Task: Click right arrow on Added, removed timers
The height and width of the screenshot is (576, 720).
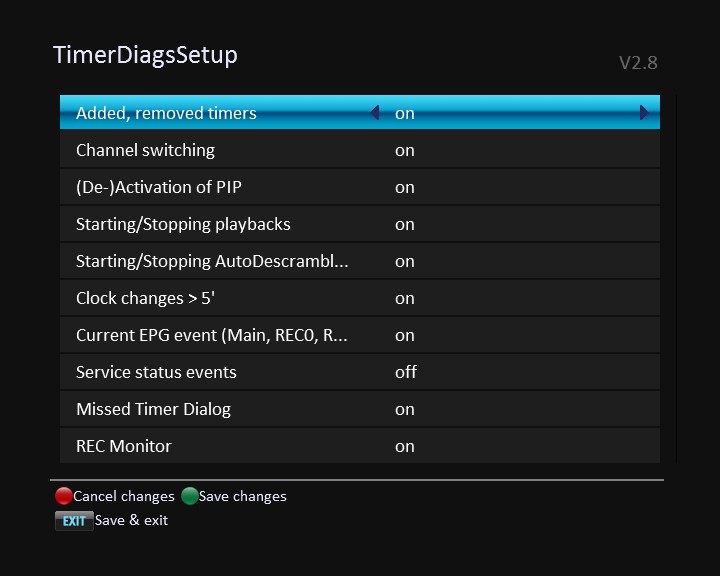Action: [x=645, y=113]
